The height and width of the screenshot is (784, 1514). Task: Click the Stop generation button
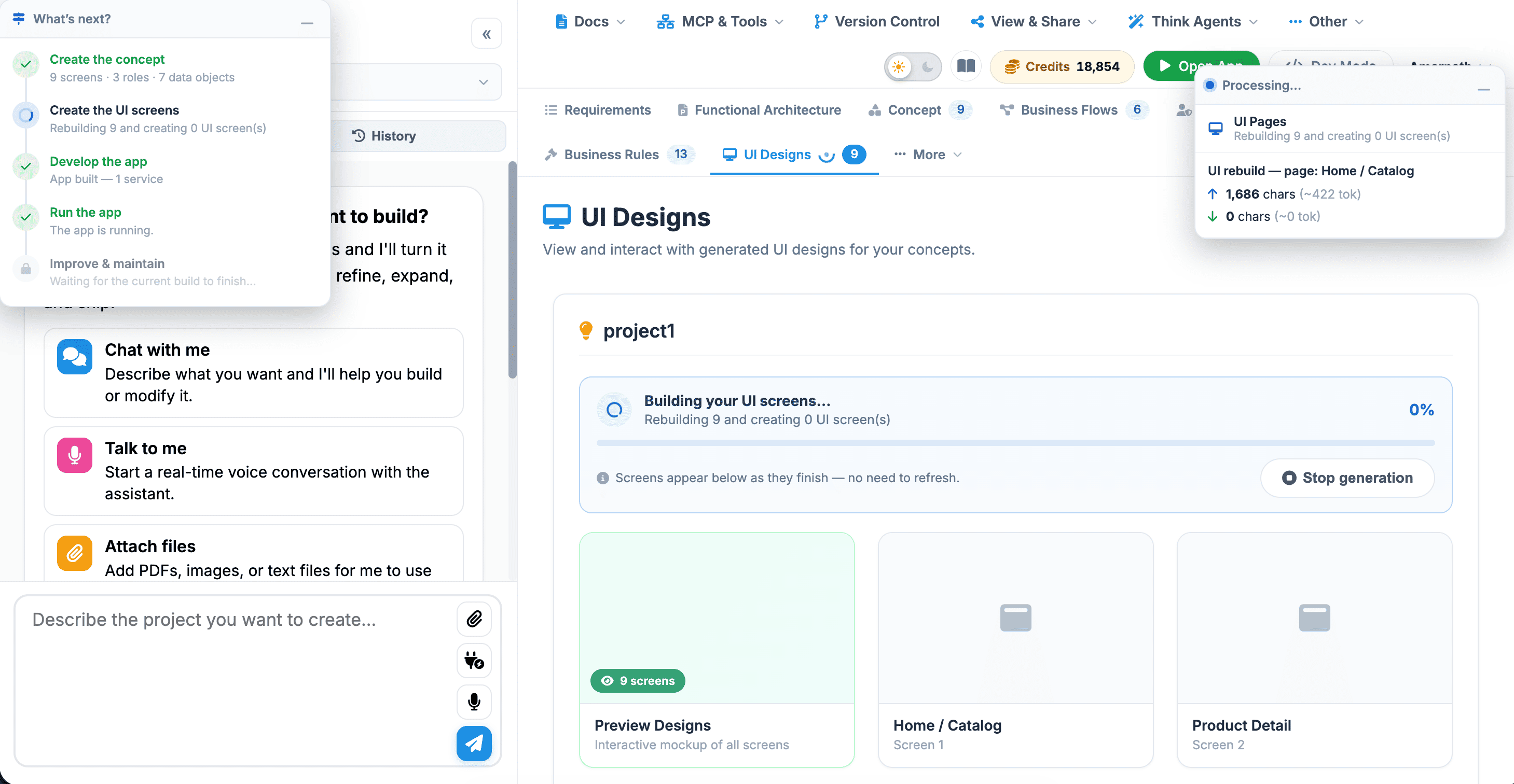[x=1347, y=478]
